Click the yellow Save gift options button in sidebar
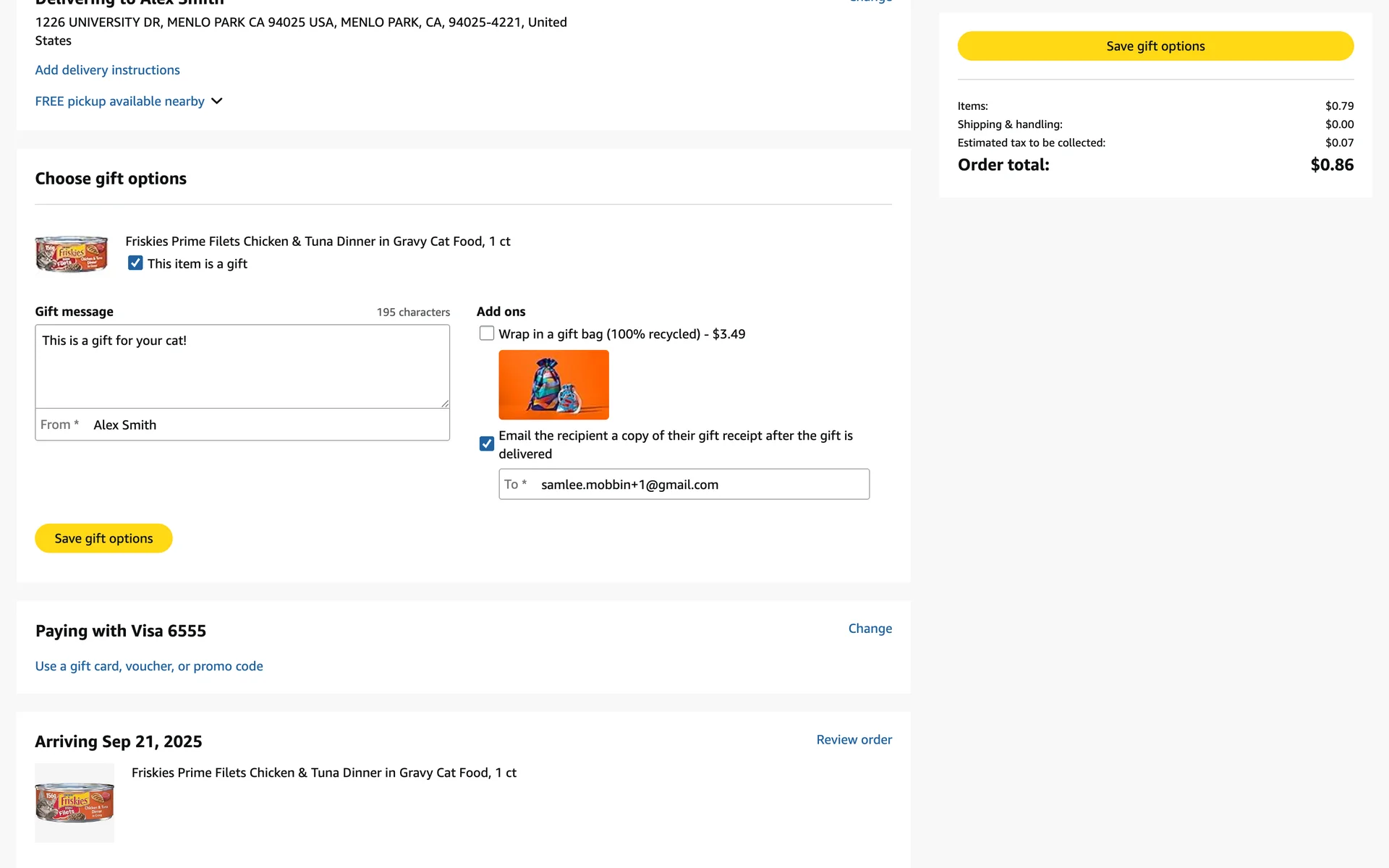This screenshot has height=868, width=1389. [x=1155, y=46]
